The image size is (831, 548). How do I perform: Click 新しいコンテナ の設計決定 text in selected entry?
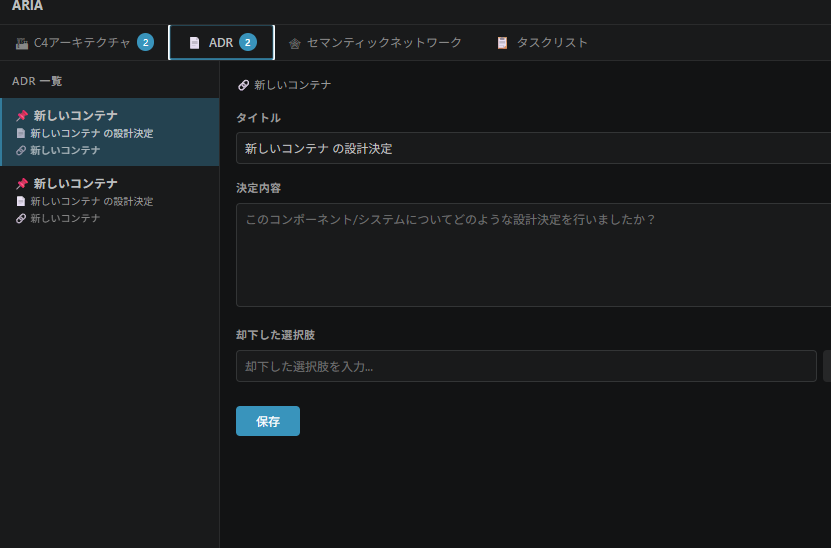tap(92, 134)
